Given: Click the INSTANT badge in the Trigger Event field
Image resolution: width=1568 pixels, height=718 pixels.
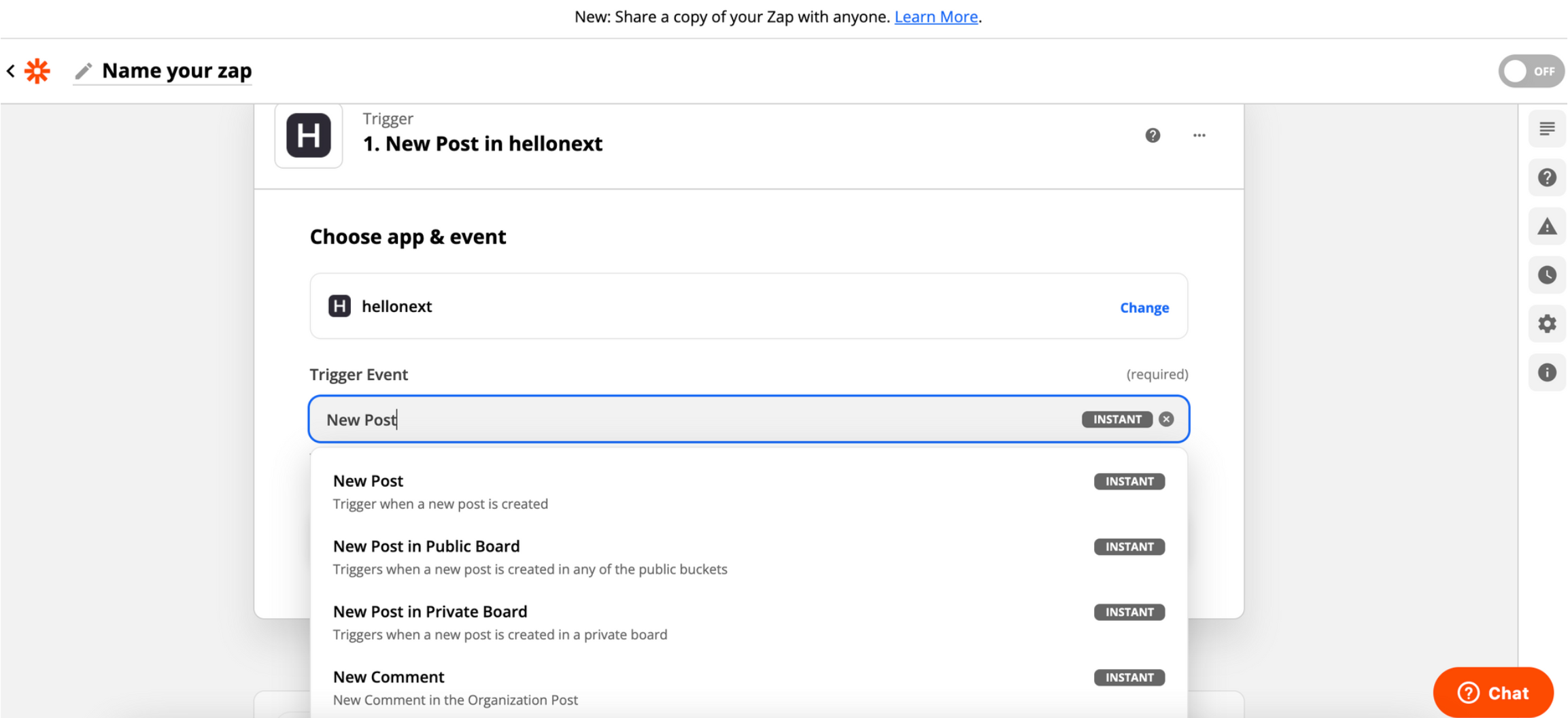Looking at the screenshot, I should point(1117,419).
